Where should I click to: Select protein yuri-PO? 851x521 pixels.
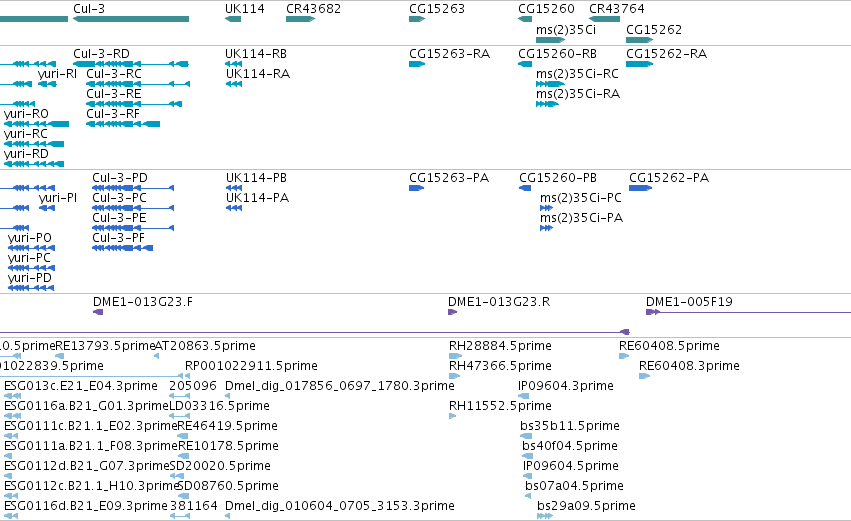(x=30, y=238)
